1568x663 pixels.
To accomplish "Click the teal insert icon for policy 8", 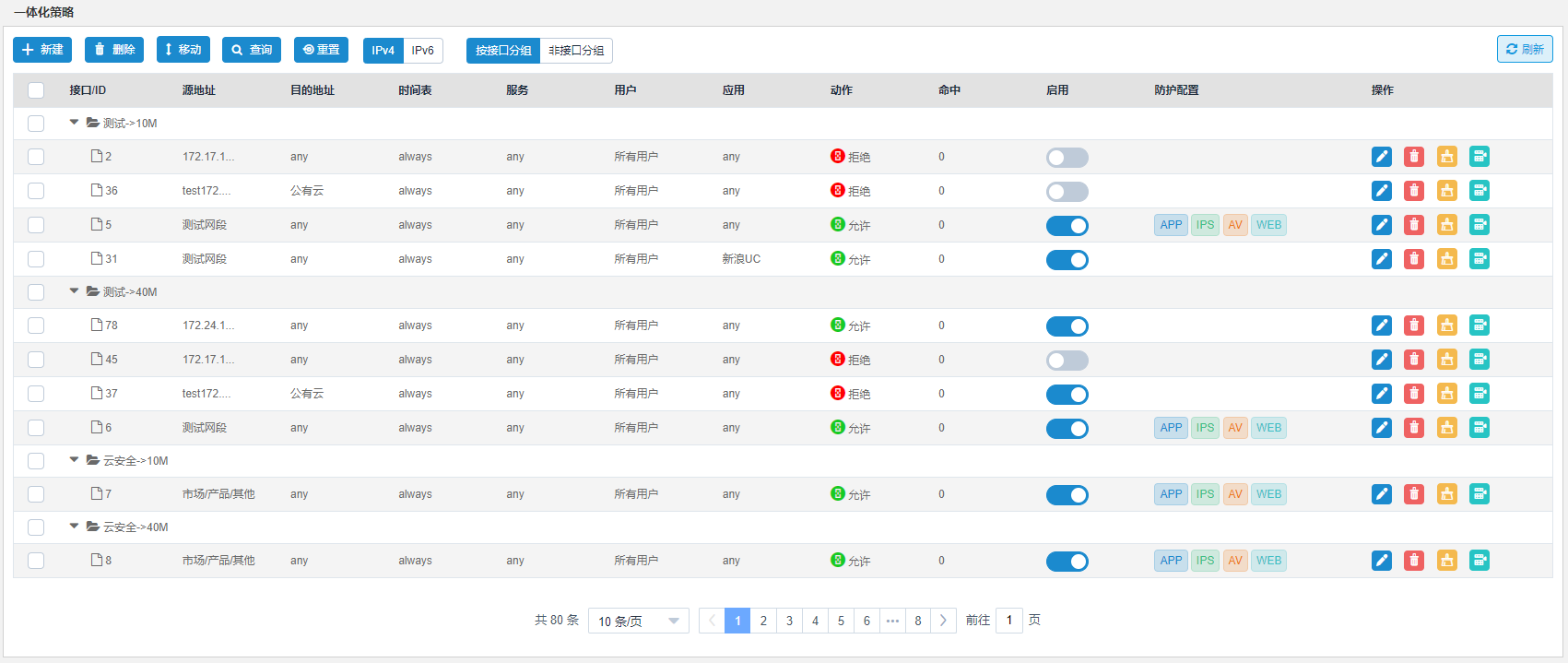I will 1479,561.
